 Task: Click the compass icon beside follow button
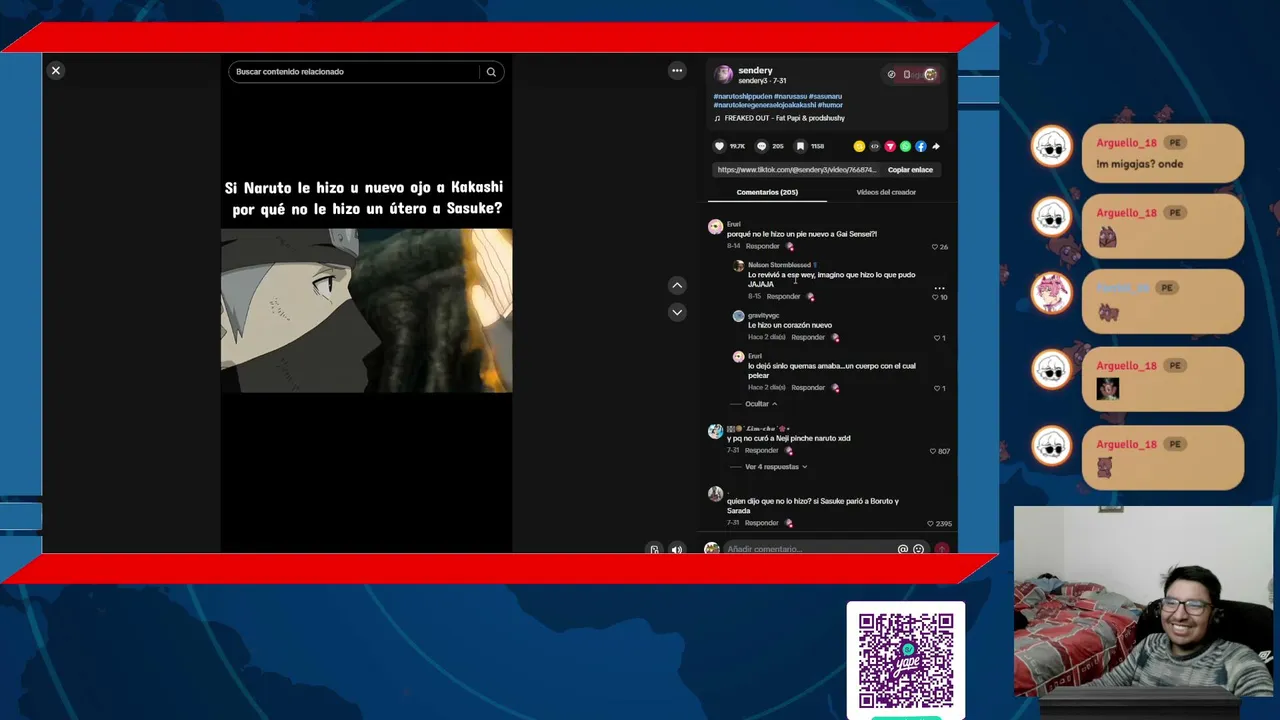pos(892,74)
